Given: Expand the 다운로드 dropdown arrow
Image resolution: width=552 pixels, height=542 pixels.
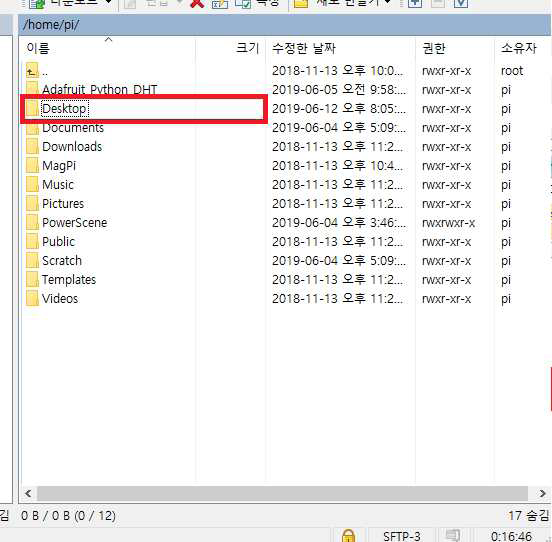Looking at the screenshot, I should 108,2.
